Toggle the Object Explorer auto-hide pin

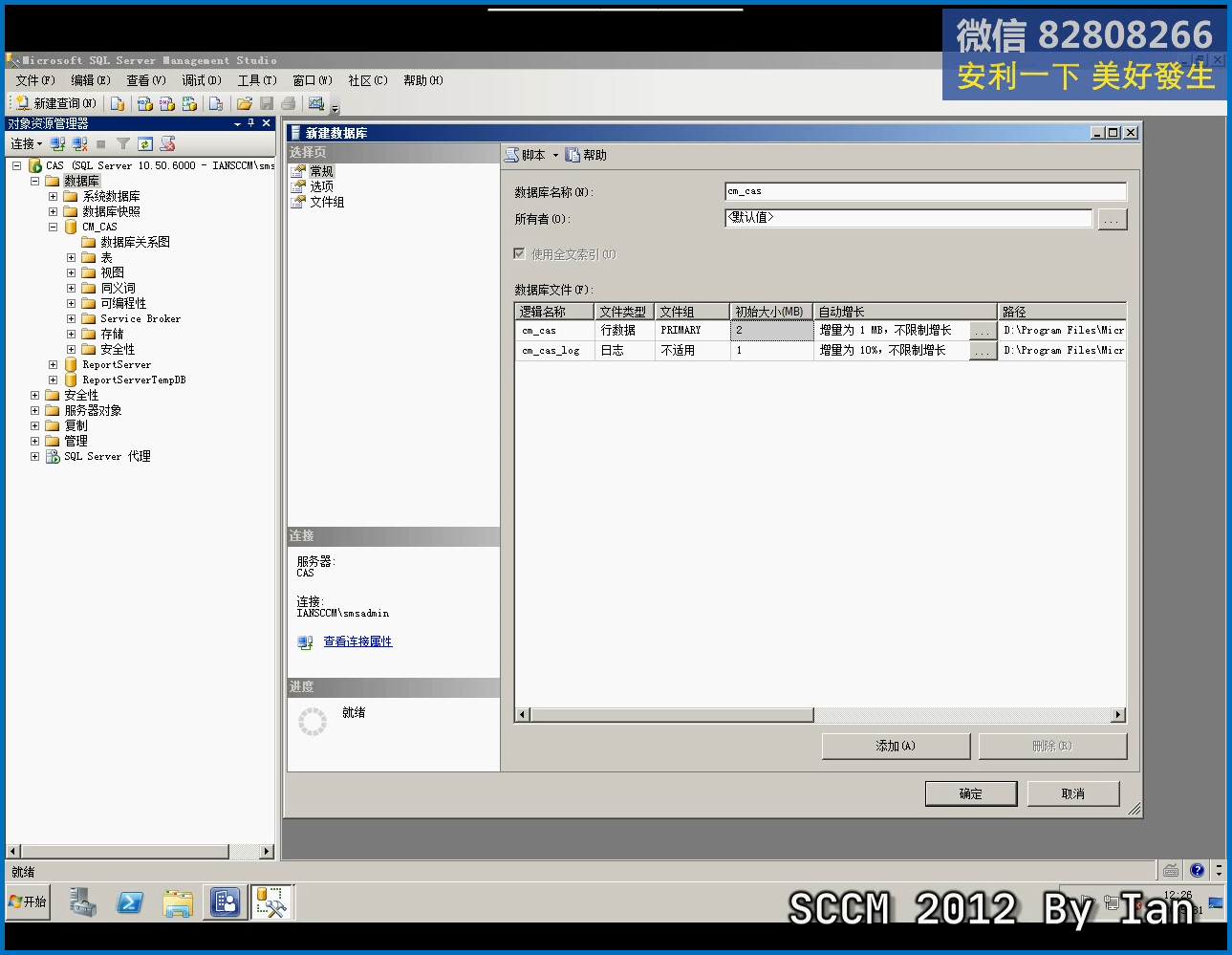point(251,123)
